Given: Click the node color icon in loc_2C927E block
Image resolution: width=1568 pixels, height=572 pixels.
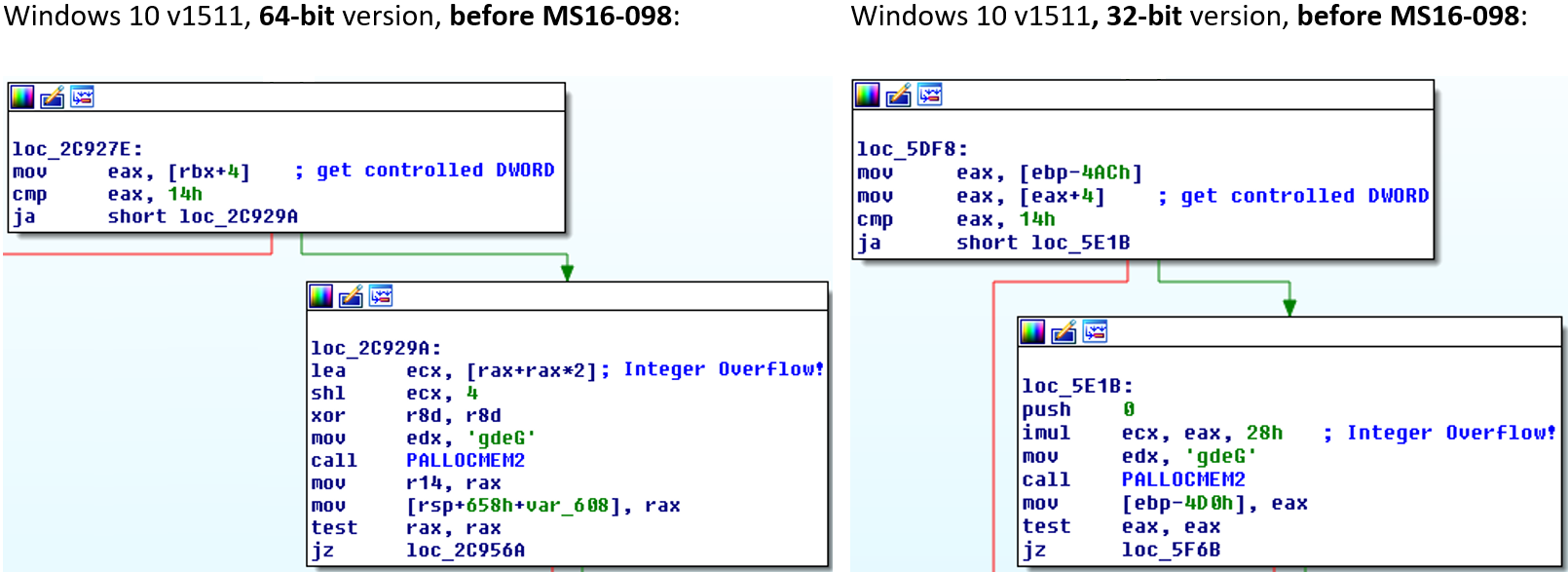Looking at the screenshot, I should [22, 96].
